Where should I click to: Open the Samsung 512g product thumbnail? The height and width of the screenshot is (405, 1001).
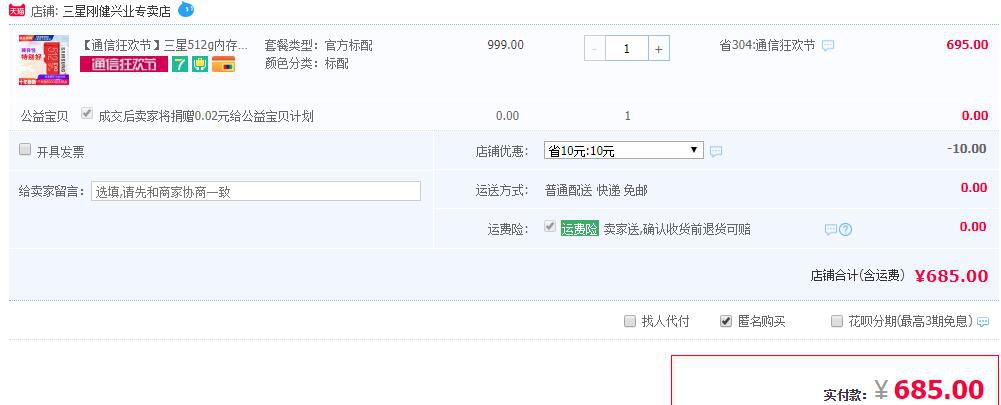[44, 60]
